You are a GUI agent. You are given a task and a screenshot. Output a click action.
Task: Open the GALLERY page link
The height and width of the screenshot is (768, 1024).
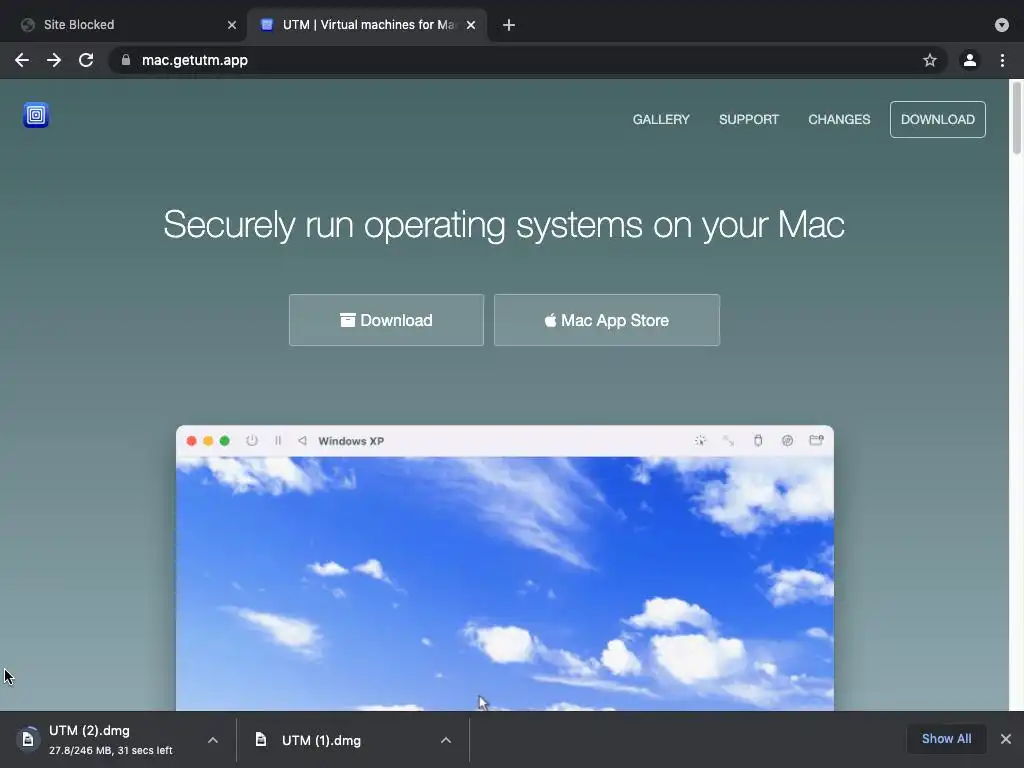point(661,120)
